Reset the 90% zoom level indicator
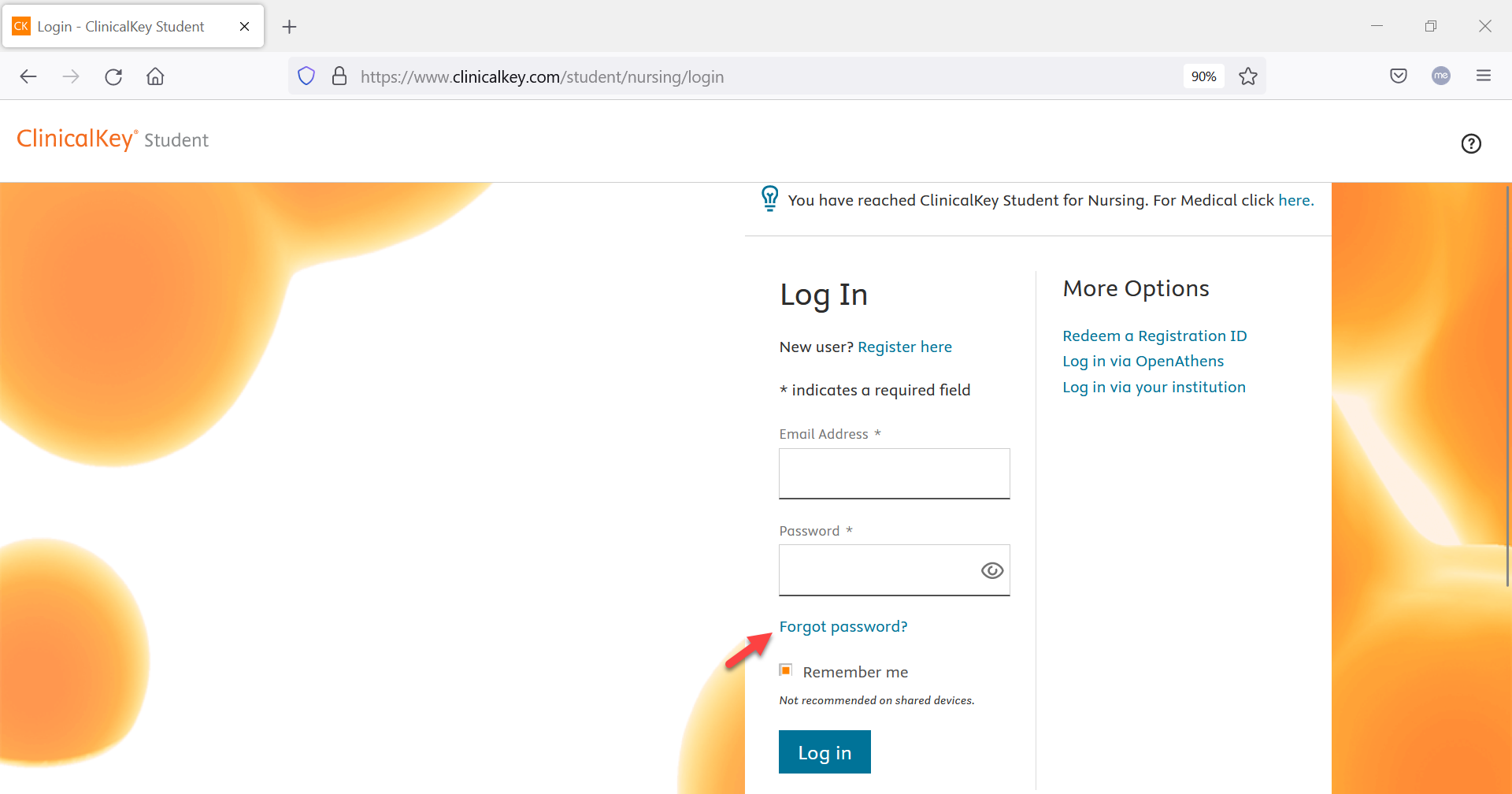 click(1203, 76)
